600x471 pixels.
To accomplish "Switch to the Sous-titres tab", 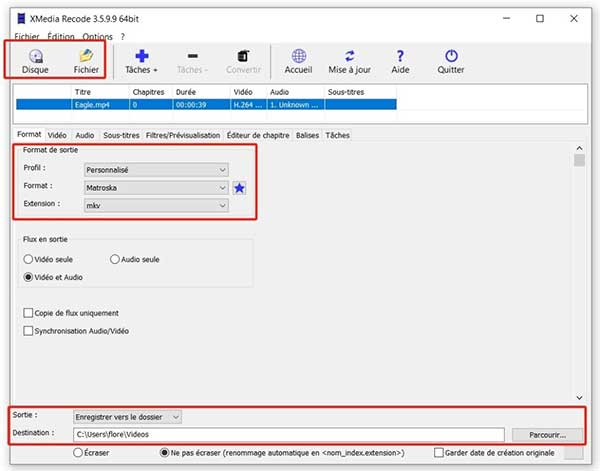I will (x=121, y=135).
